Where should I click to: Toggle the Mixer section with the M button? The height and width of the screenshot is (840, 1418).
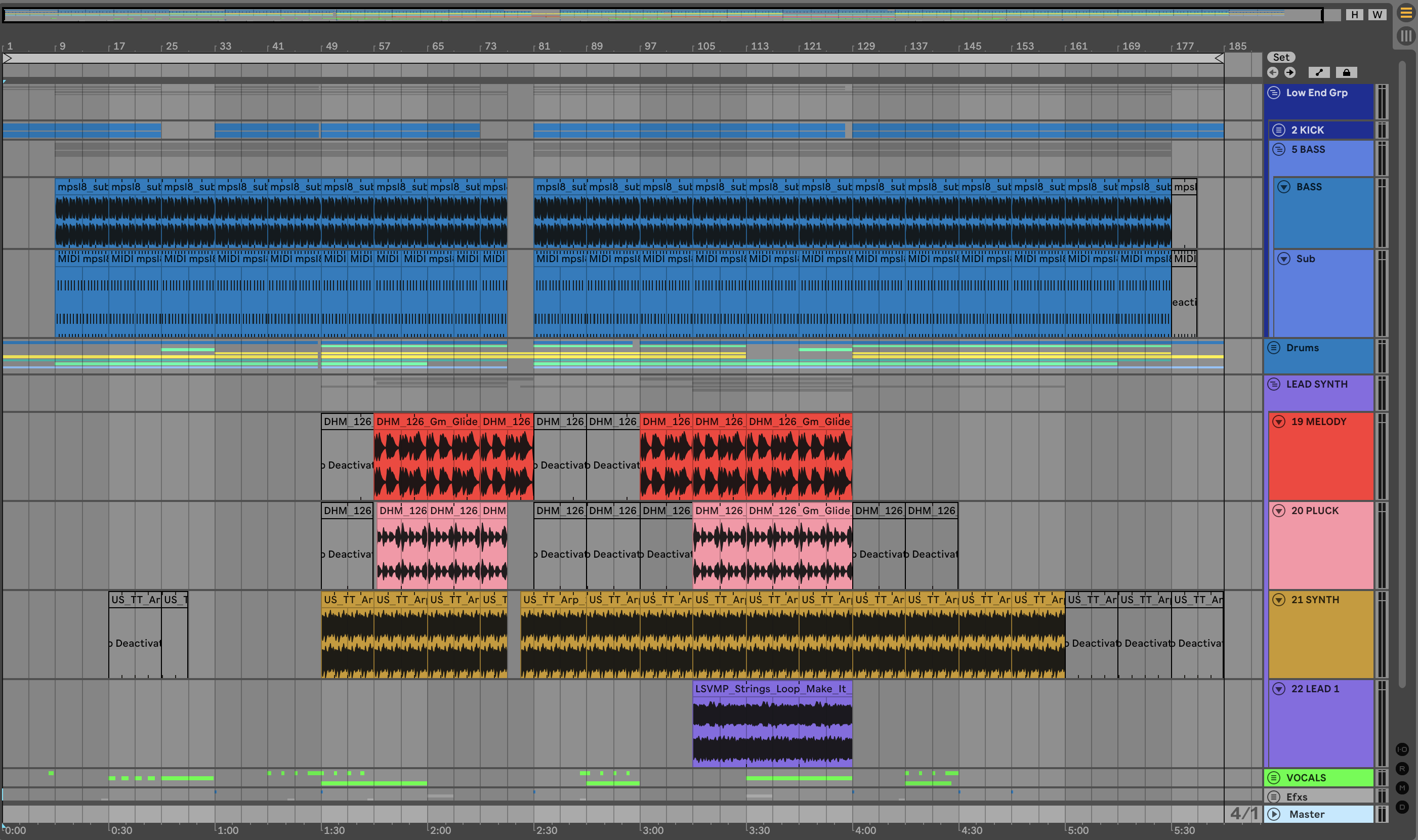point(1402,788)
